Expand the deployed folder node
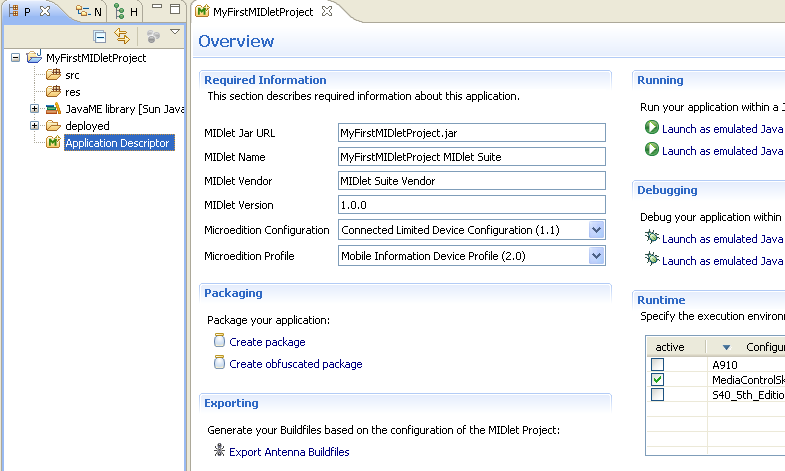Screen dimensions: 785x471 pos(35,126)
